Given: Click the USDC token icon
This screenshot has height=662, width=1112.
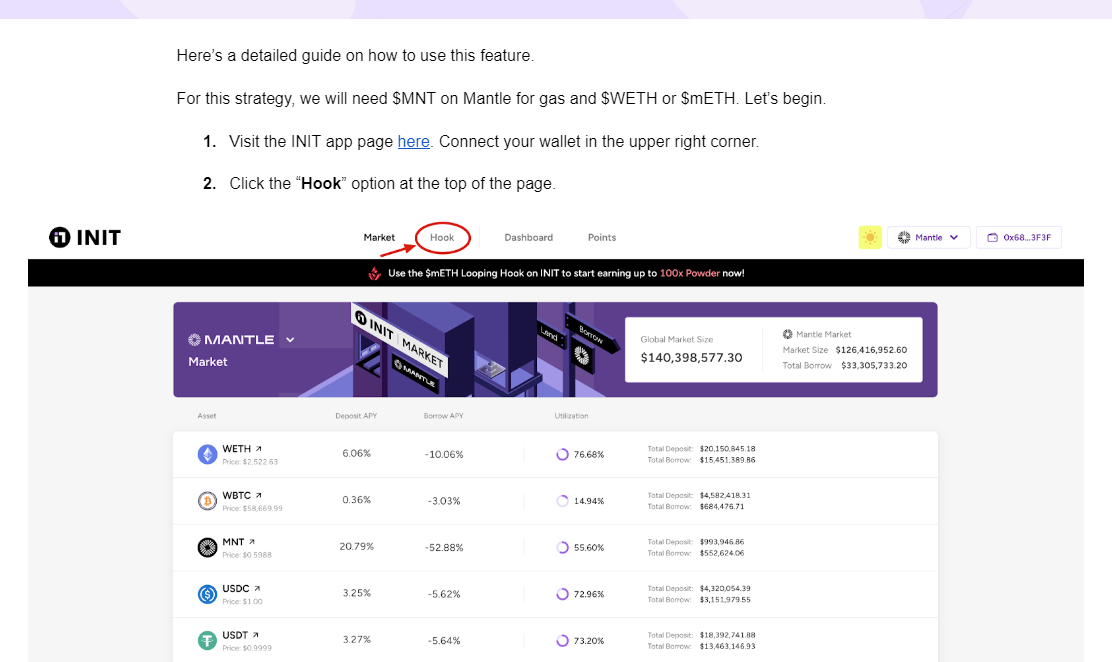Looking at the screenshot, I should tap(207, 594).
